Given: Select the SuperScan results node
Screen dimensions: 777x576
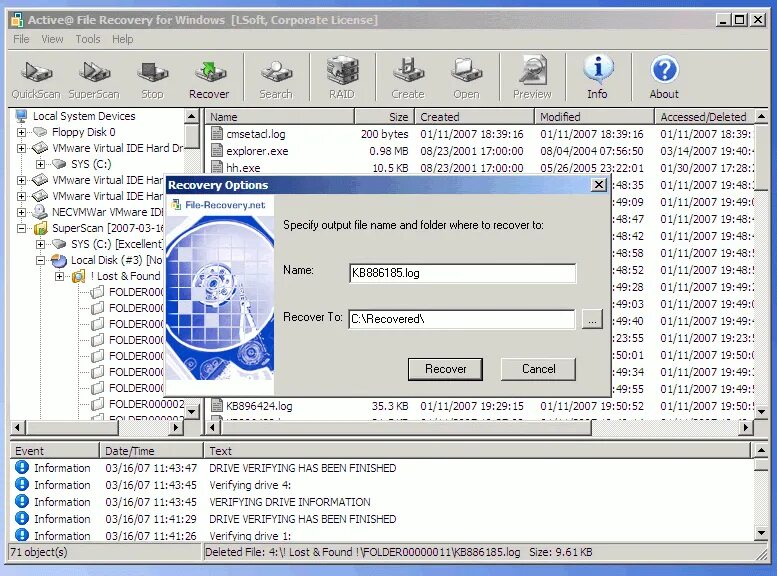Looking at the screenshot, I should (108, 228).
